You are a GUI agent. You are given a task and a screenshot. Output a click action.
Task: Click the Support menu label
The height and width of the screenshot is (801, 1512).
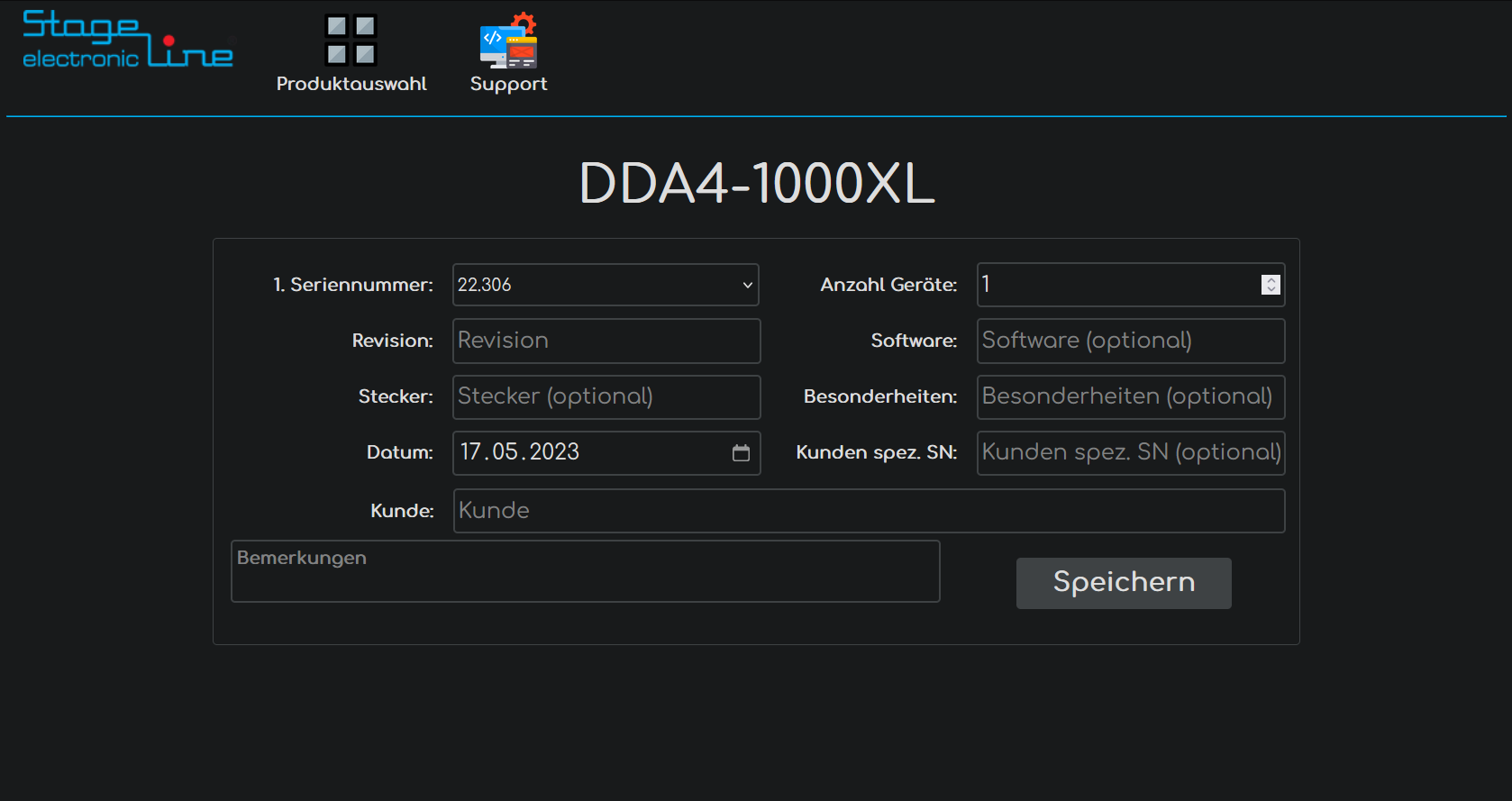click(508, 84)
